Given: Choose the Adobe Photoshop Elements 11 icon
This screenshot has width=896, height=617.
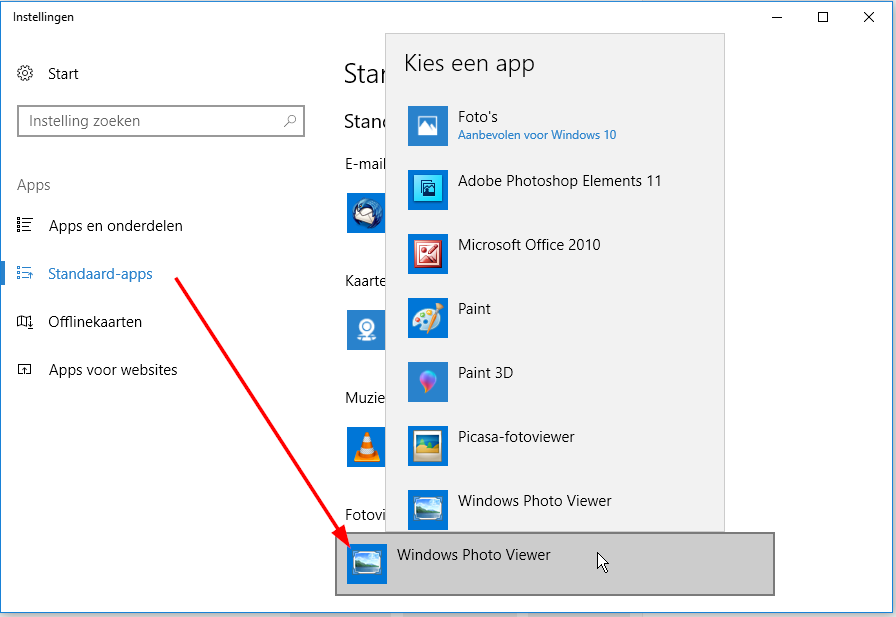Looking at the screenshot, I should coord(427,190).
